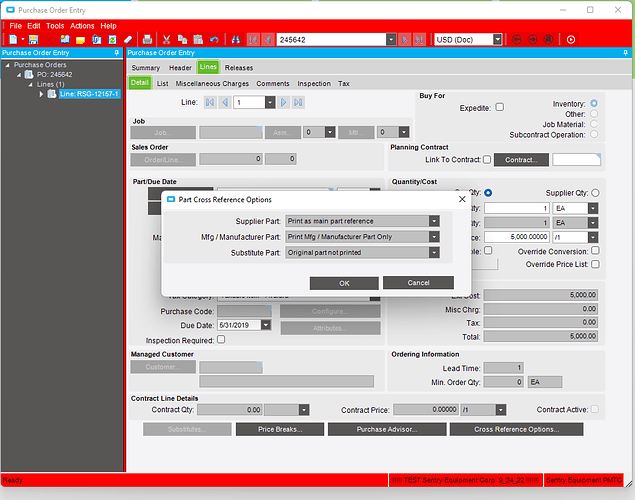Go to first PO record in toolbar
Image resolution: width=635 pixels, height=500 pixels.
pos(253,40)
